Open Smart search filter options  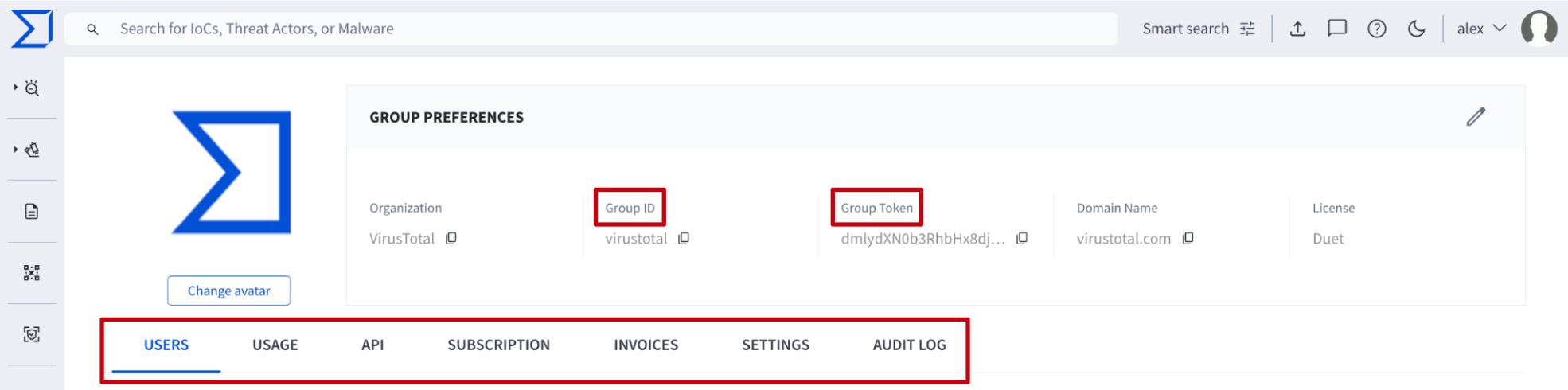coord(1199,29)
